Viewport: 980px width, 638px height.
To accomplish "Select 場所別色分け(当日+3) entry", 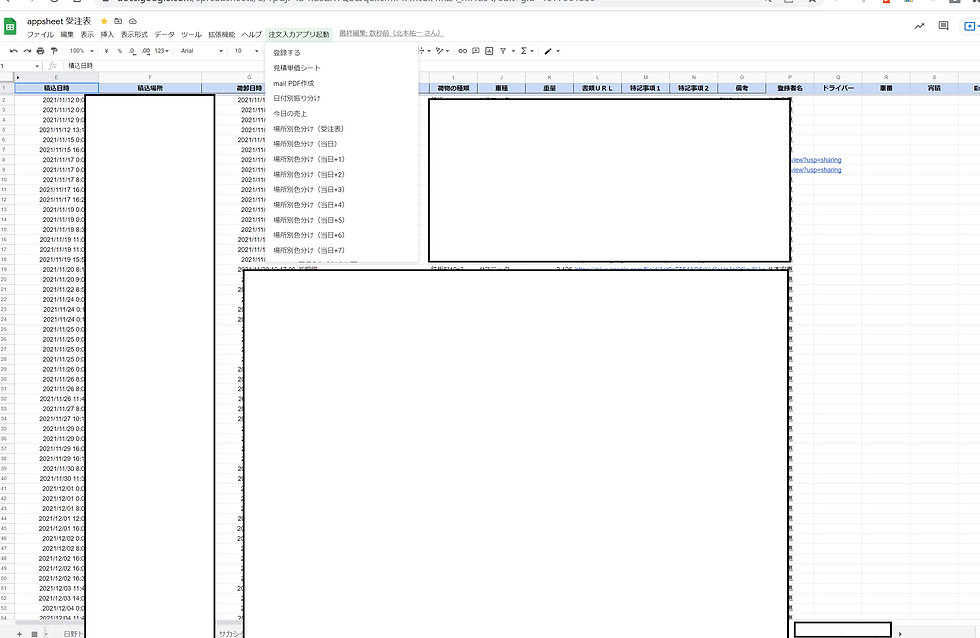I will click(x=309, y=189).
